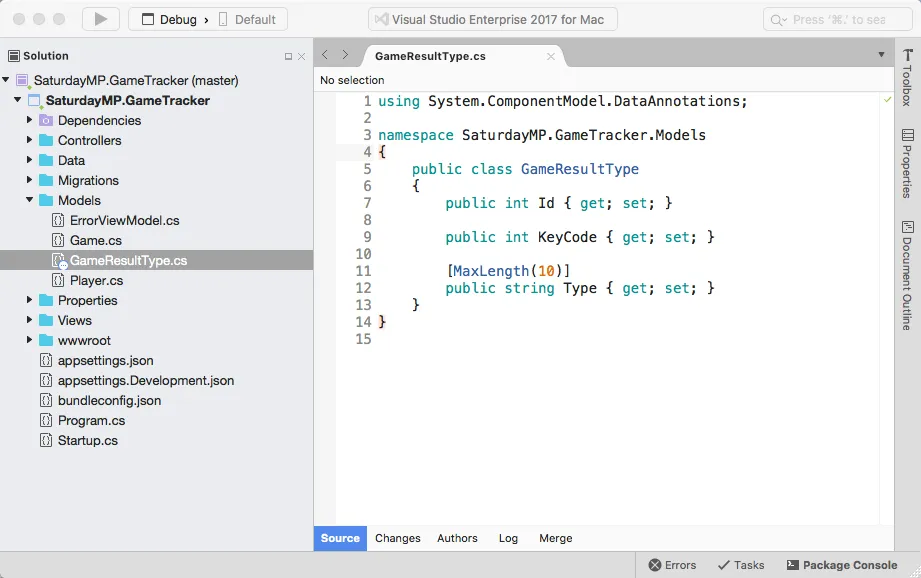Click the MaxLength(10) attribute in code
The image size is (921, 578).
(x=508, y=271)
